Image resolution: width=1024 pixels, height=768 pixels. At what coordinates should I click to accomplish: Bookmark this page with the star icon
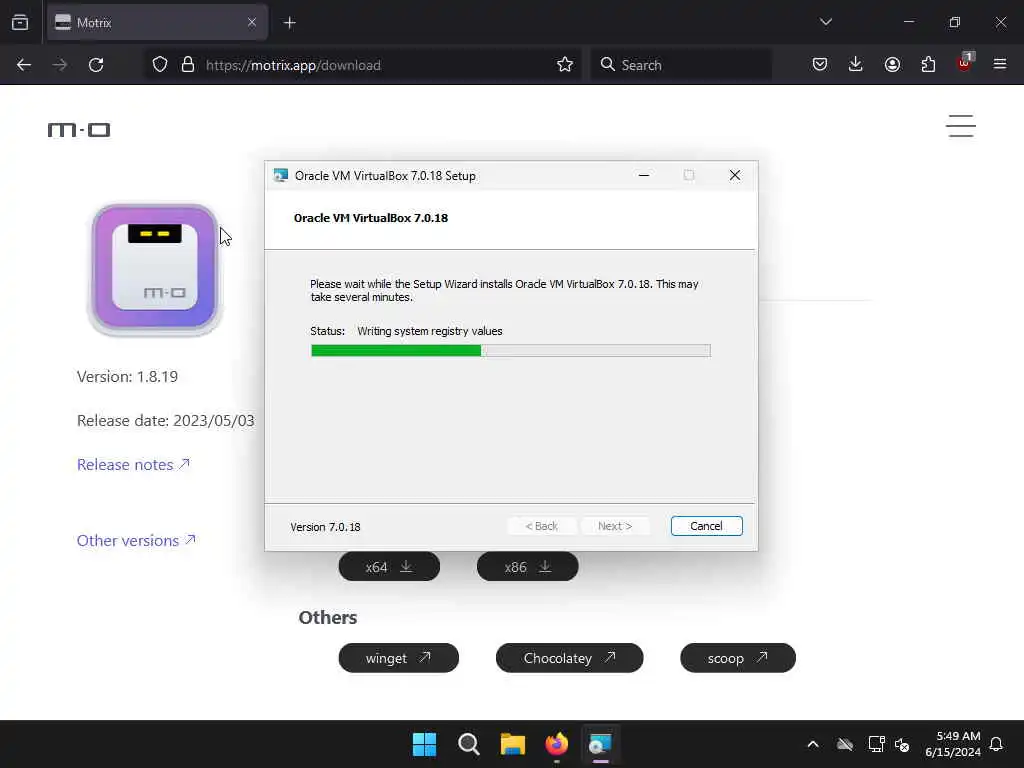click(x=565, y=65)
